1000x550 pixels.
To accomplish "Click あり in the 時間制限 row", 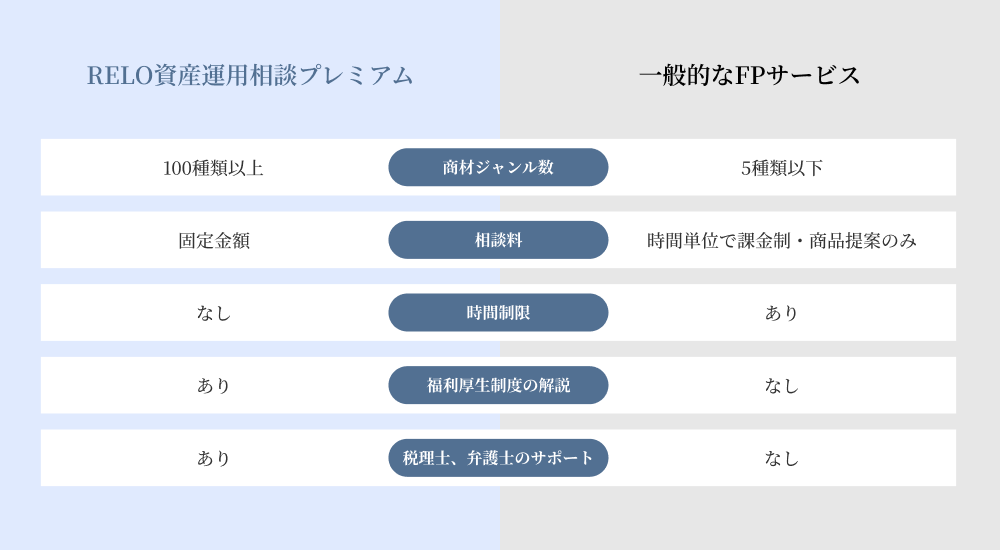I will (782, 313).
